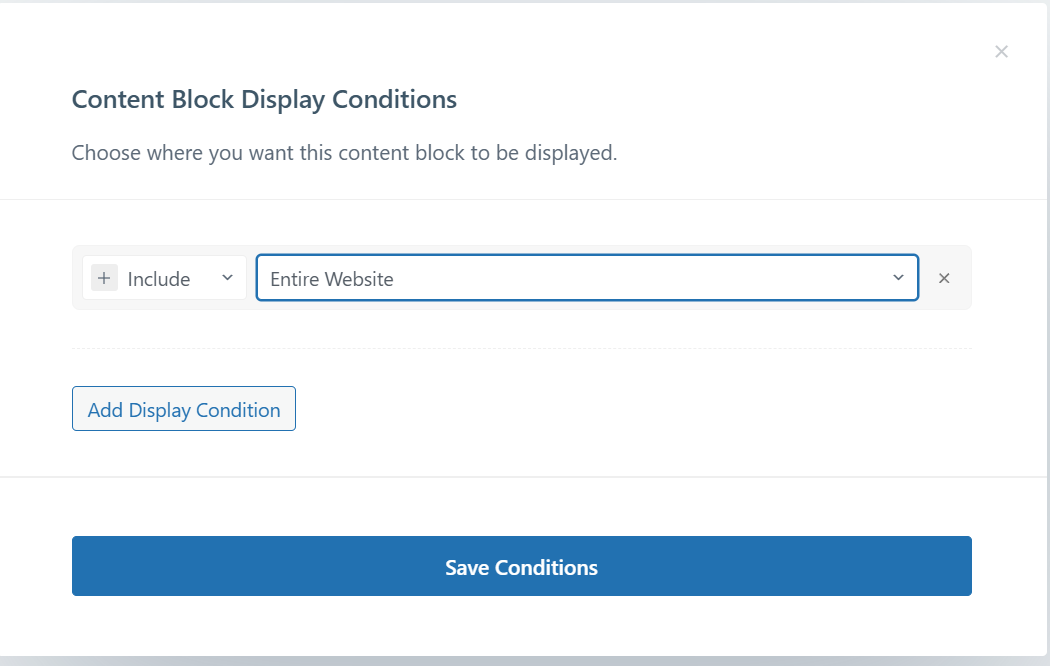Remove the Entire Website condition row
Image resolution: width=1050 pixels, height=666 pixels.
point(944,278)
